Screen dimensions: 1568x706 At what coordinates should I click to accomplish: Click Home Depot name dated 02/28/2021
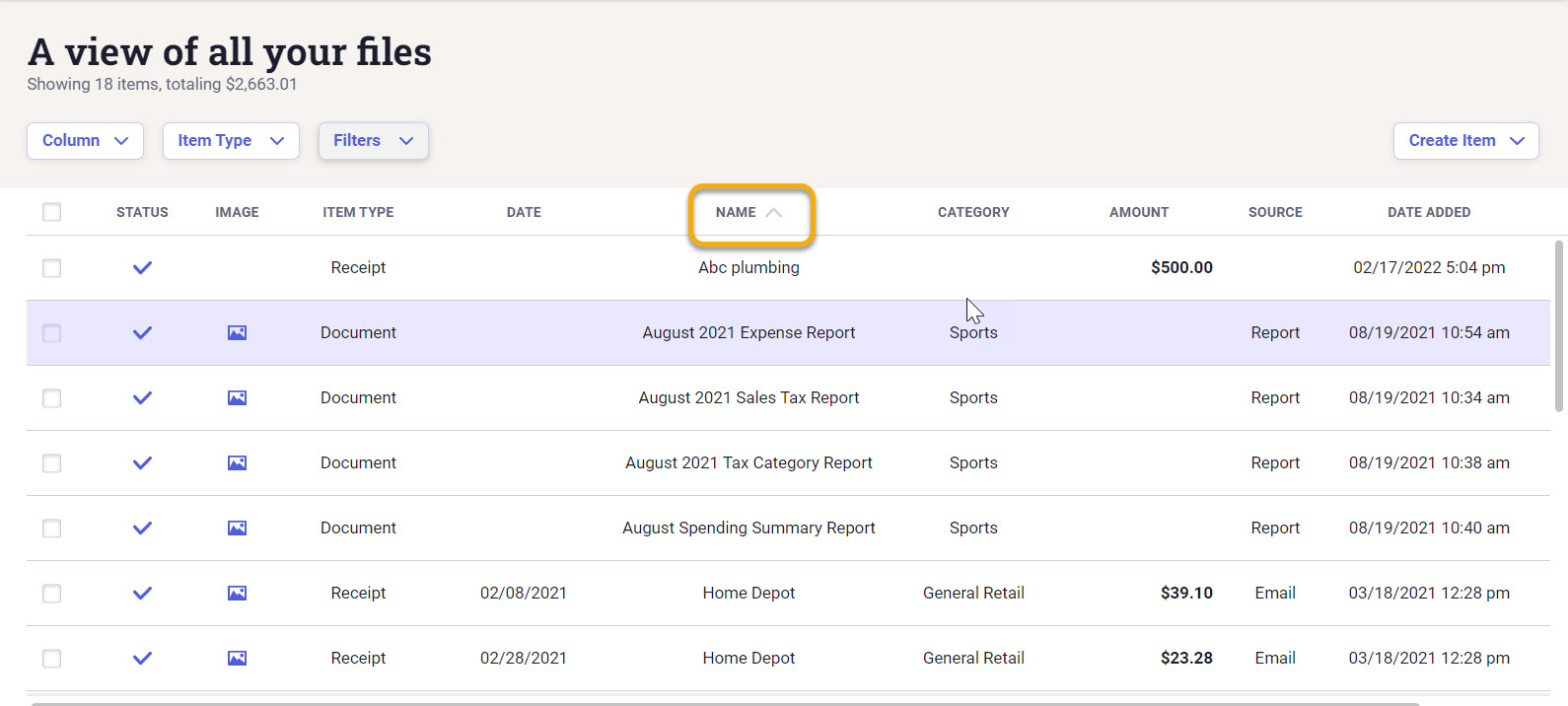click(x=748, y=658)
